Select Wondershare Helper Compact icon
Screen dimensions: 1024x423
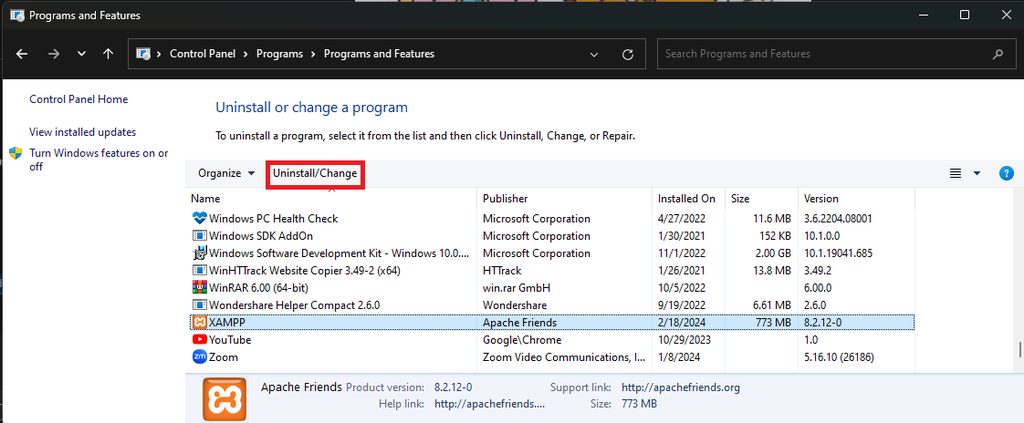coord(200,306)
